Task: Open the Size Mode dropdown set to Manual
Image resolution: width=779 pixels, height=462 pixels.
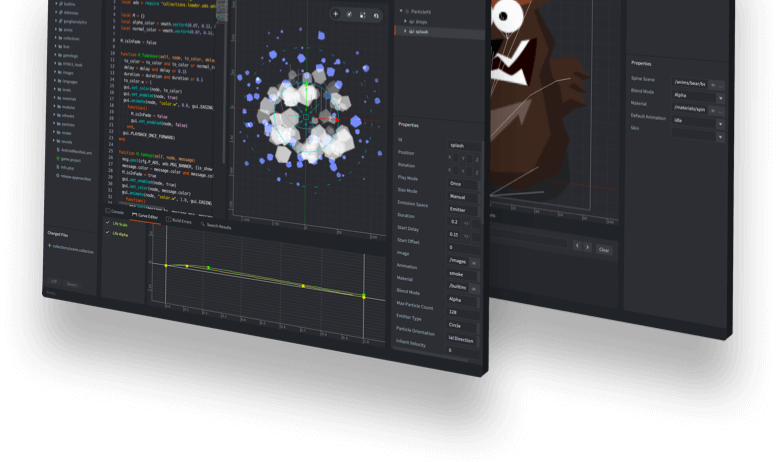Action: [x=464, y=197]
